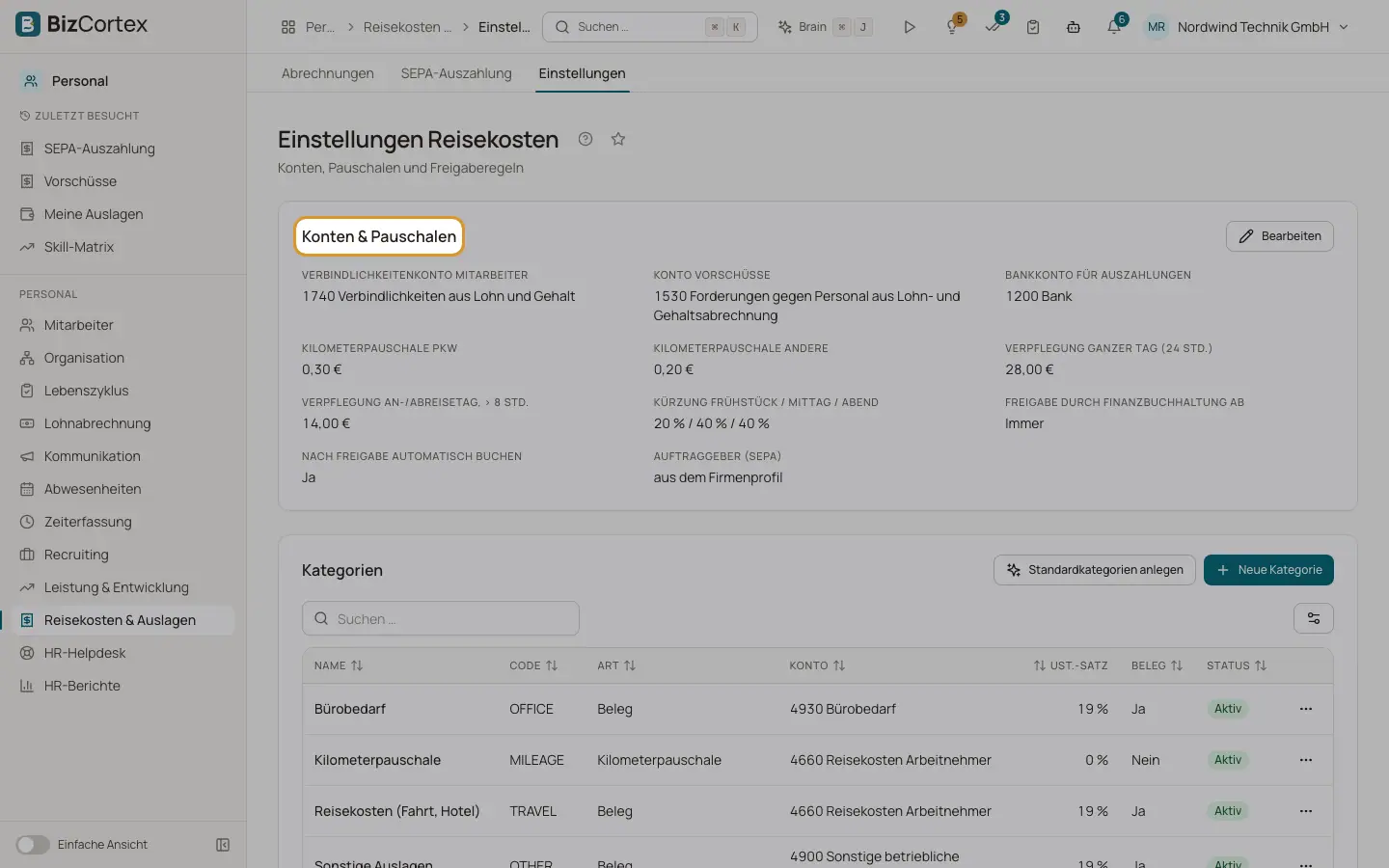The width and height of the screenshot is (1389, 868).
Task: Sort table by USt.-Satz column
Action: [x=1071, y=665]
